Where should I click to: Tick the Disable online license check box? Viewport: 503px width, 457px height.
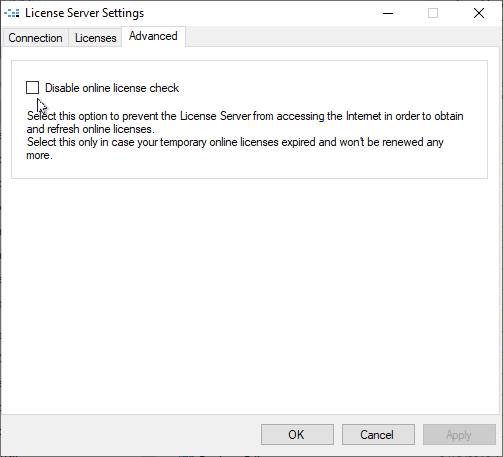32,88
